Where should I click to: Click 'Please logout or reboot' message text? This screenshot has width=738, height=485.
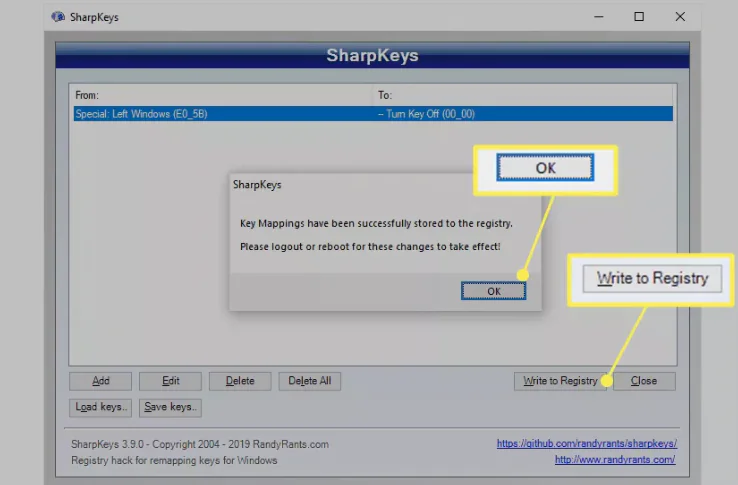370,246
